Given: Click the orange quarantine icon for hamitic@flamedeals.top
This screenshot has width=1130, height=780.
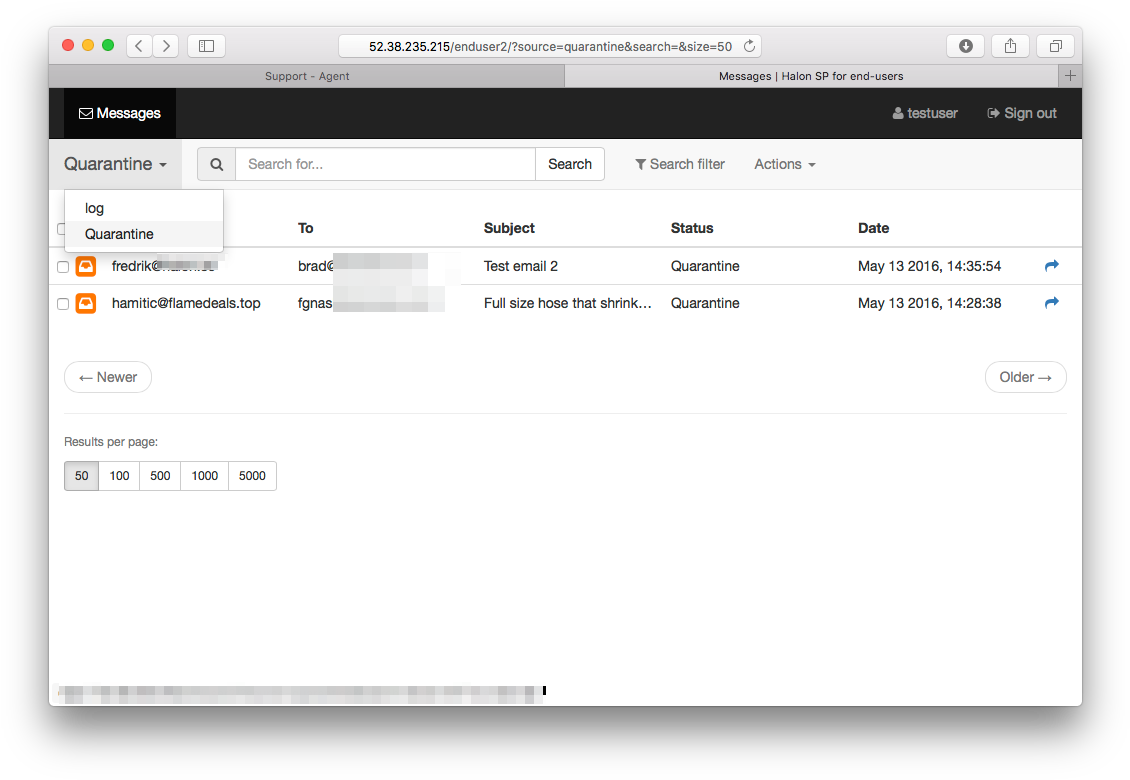Looking at the screenshot, I should (86, 303).
